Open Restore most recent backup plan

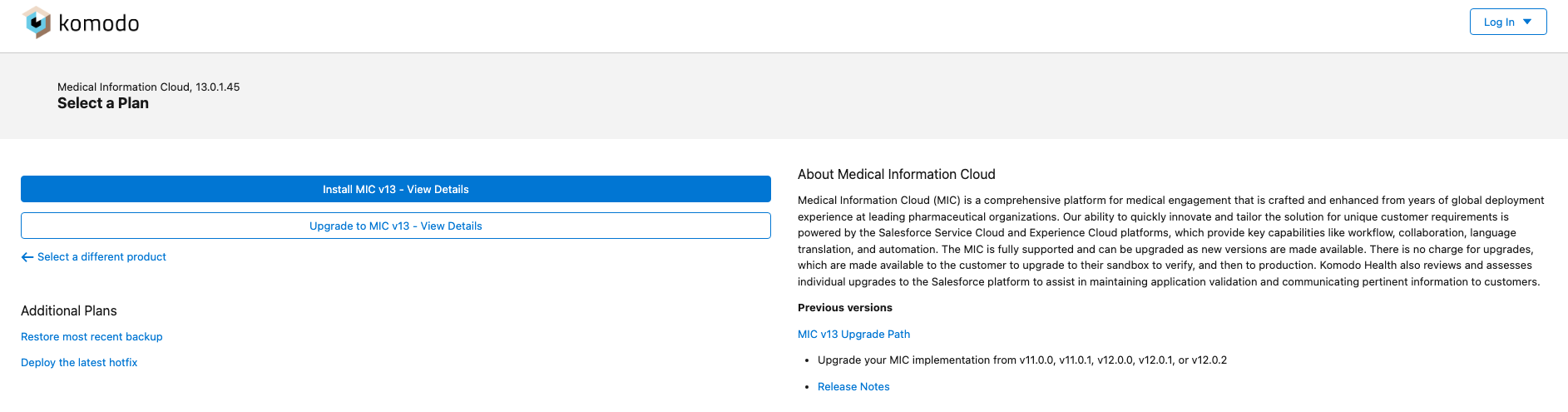tap(92, 337)
